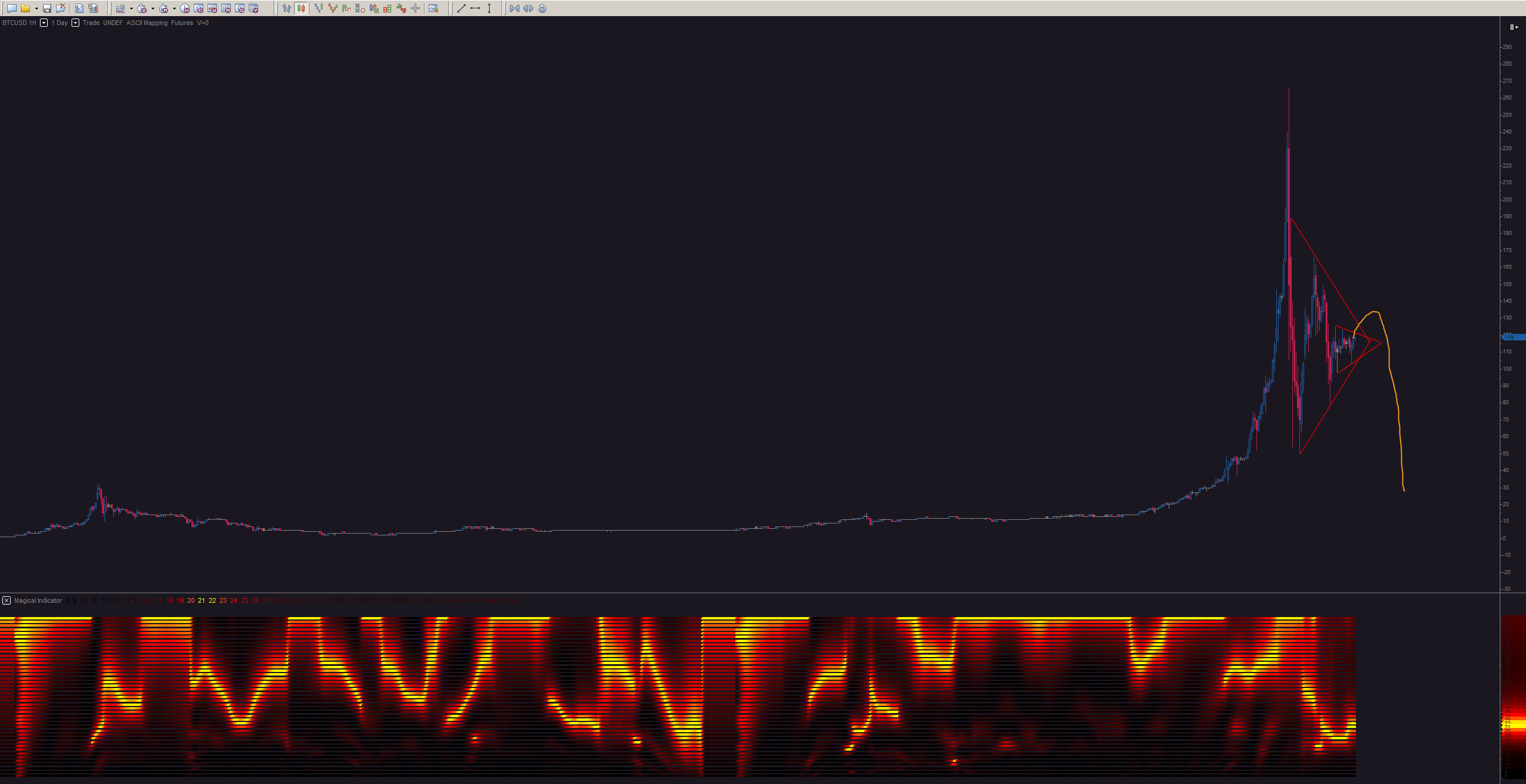Viewport: 1526px width, 784px height.
Task: Select the horizontal line drawing tool
Action: [475, 8]
